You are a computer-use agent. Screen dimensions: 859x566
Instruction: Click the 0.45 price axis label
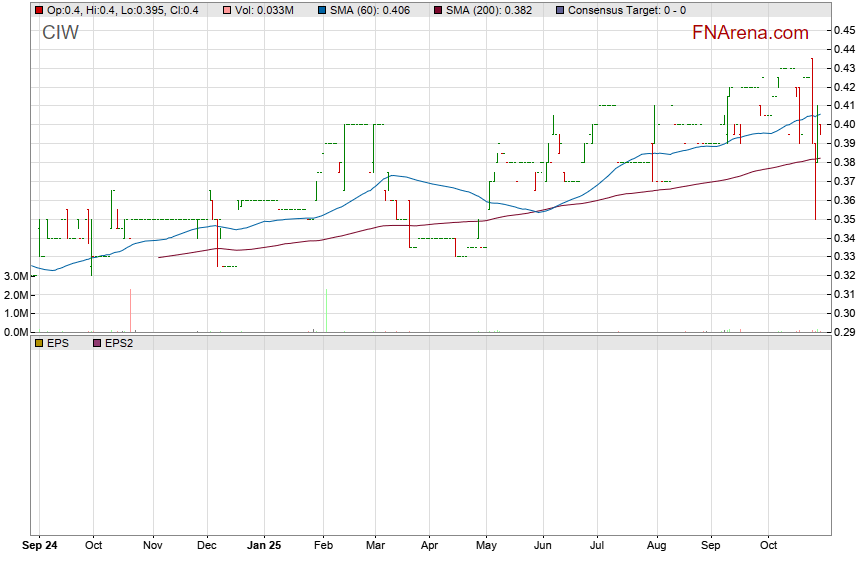pos(843,30)
